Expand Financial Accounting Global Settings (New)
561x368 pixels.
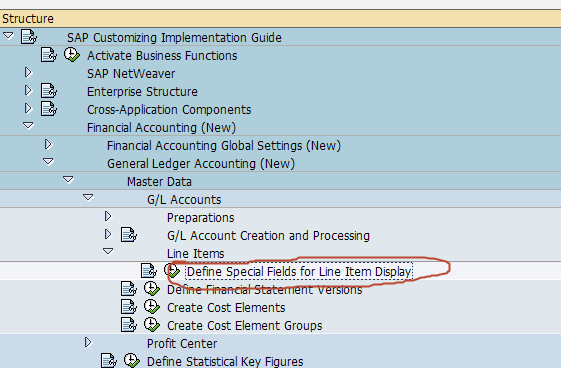click(x=48, y=144)
